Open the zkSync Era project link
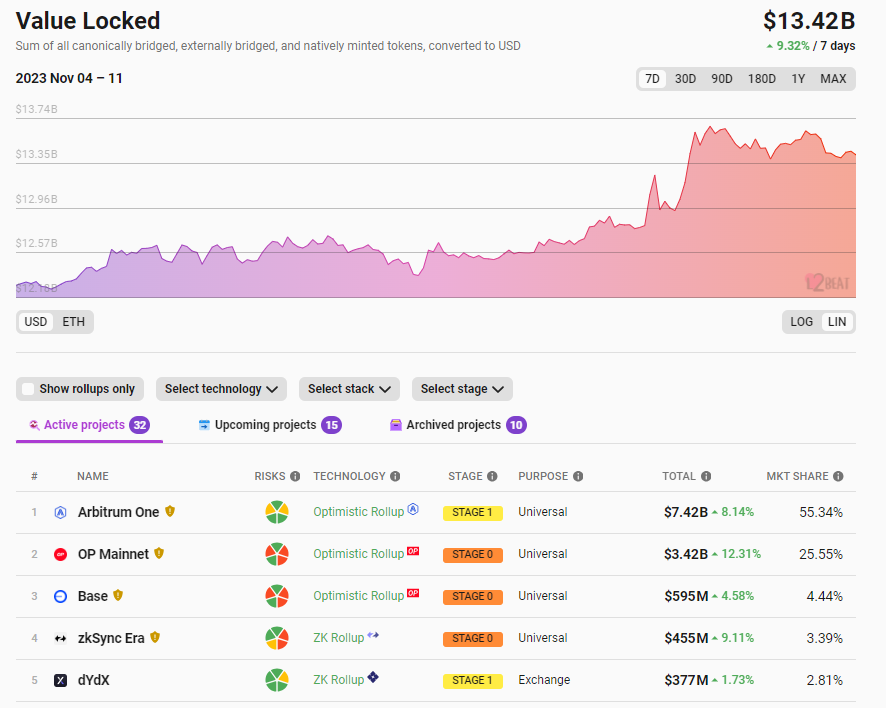Screen dimensions: 886x708 coord(111,638)
